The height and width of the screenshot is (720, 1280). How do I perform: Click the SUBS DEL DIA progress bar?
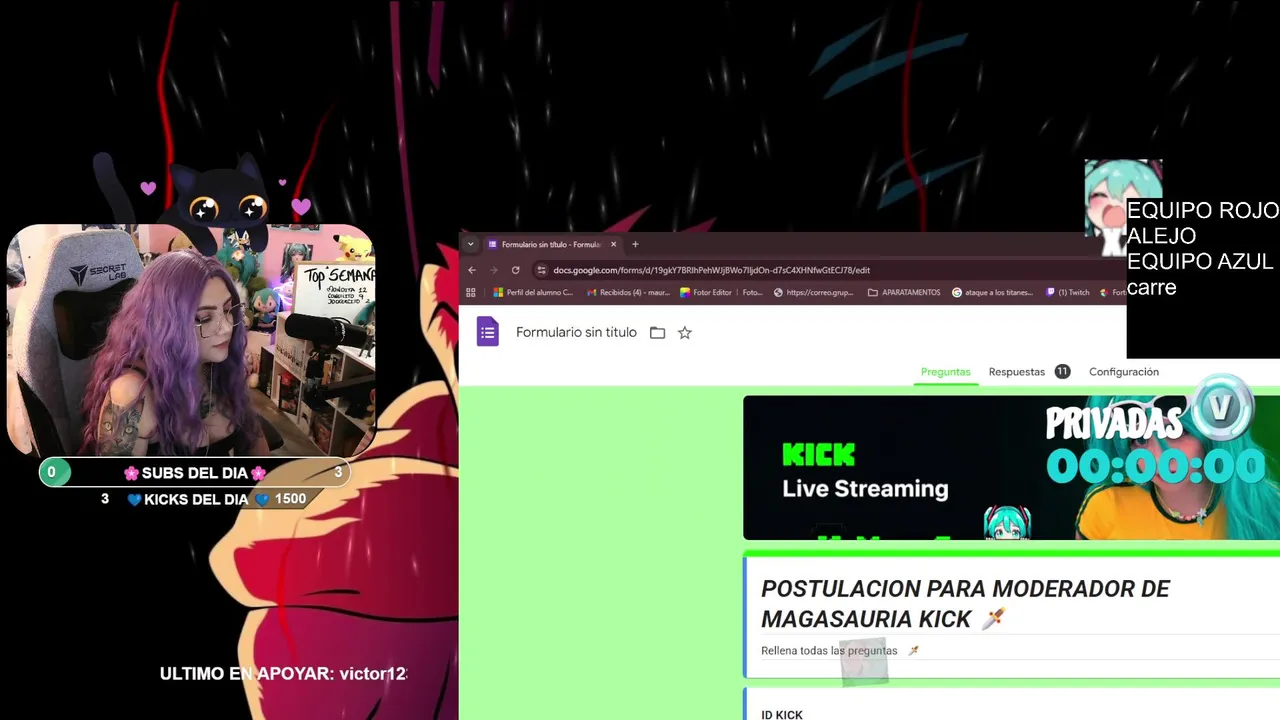coord(195,473)
